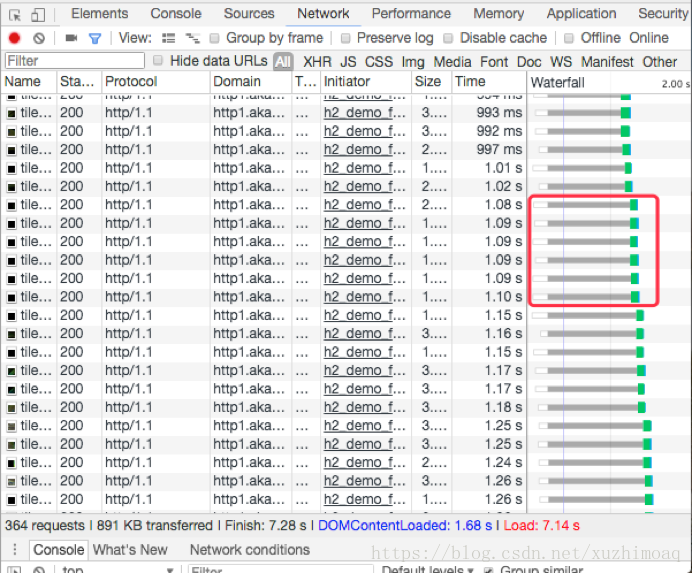
Task: Open the Elements tab
Action: coord(100,14)
